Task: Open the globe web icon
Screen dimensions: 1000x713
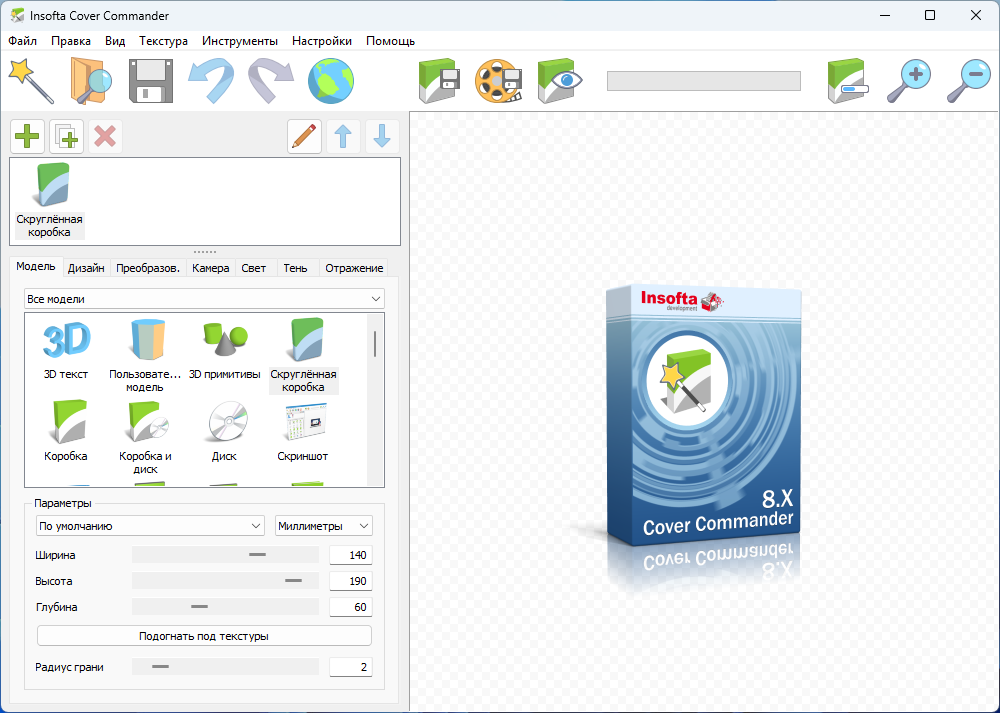Action: pyautogui.click(x=330, y=80)
